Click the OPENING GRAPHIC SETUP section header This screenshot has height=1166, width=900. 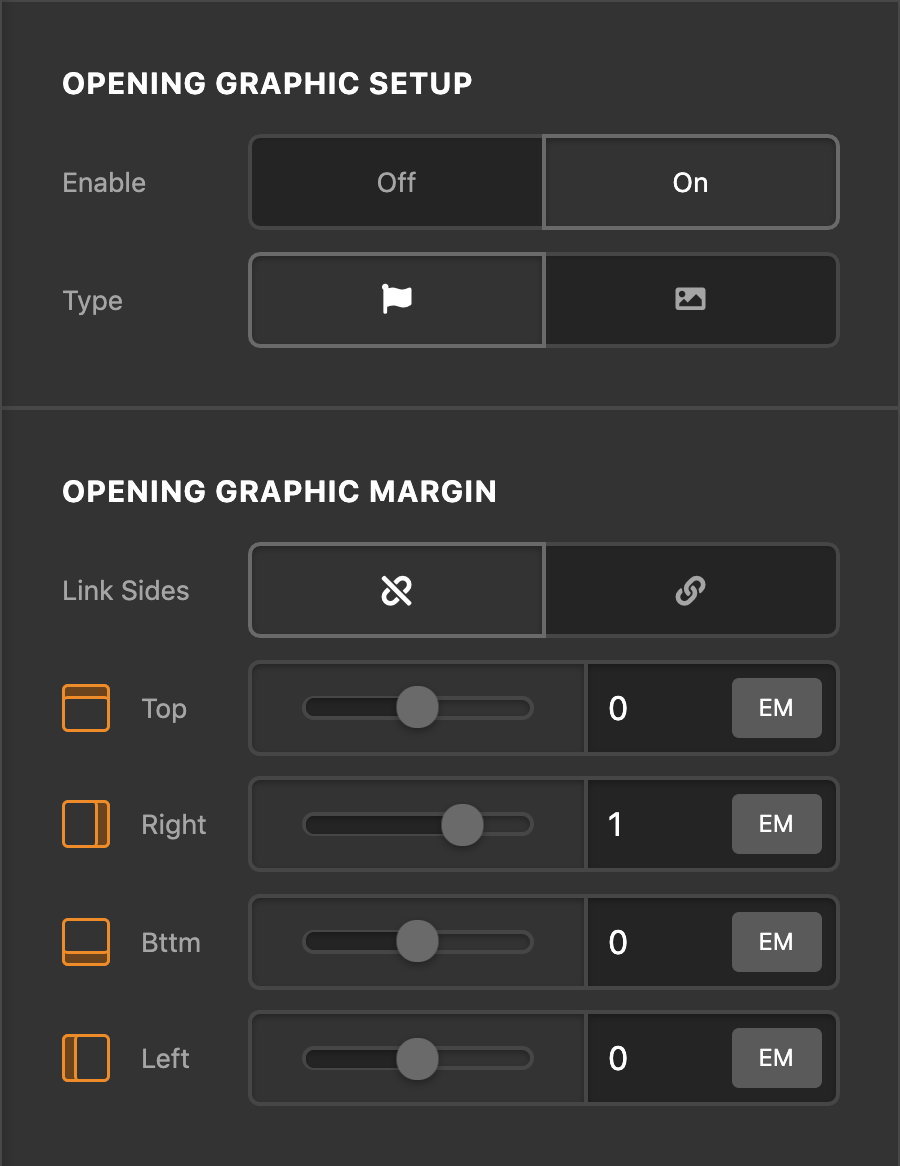point(268,83)
